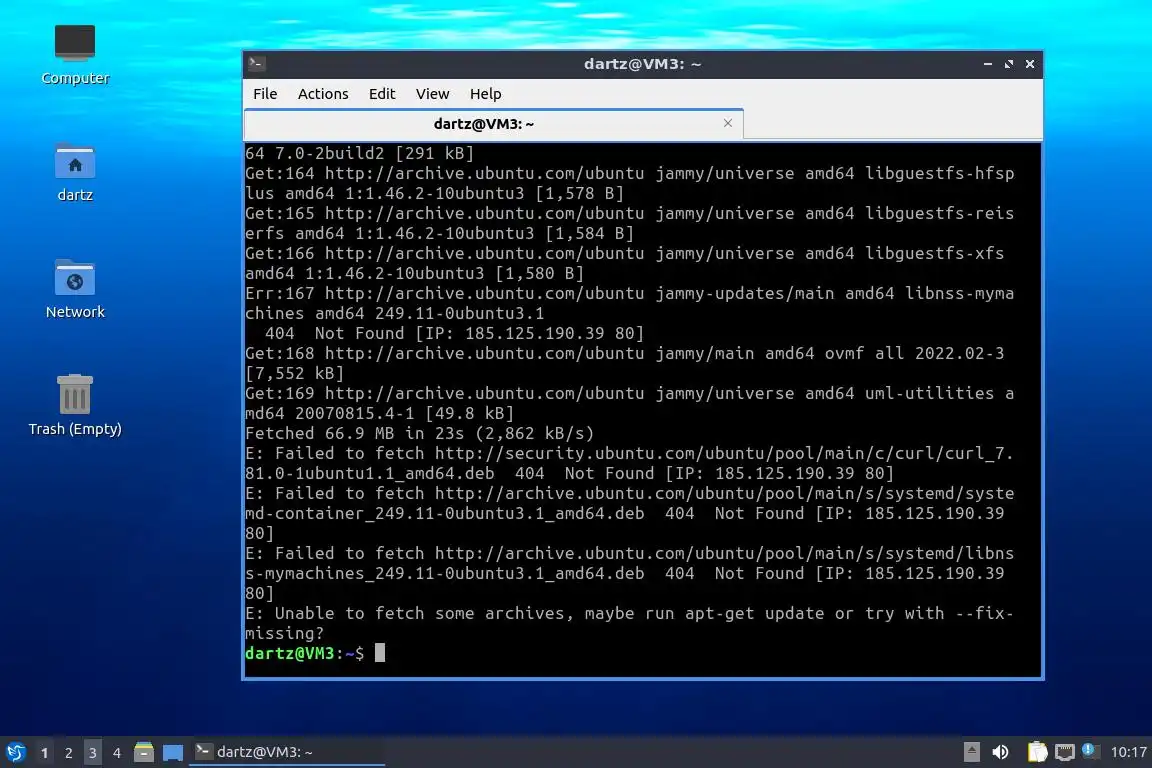Click the 'Get:164' libguestfs-hfsplus line
The height and width of the screenshot is (768, 1152).
[629, 183]
